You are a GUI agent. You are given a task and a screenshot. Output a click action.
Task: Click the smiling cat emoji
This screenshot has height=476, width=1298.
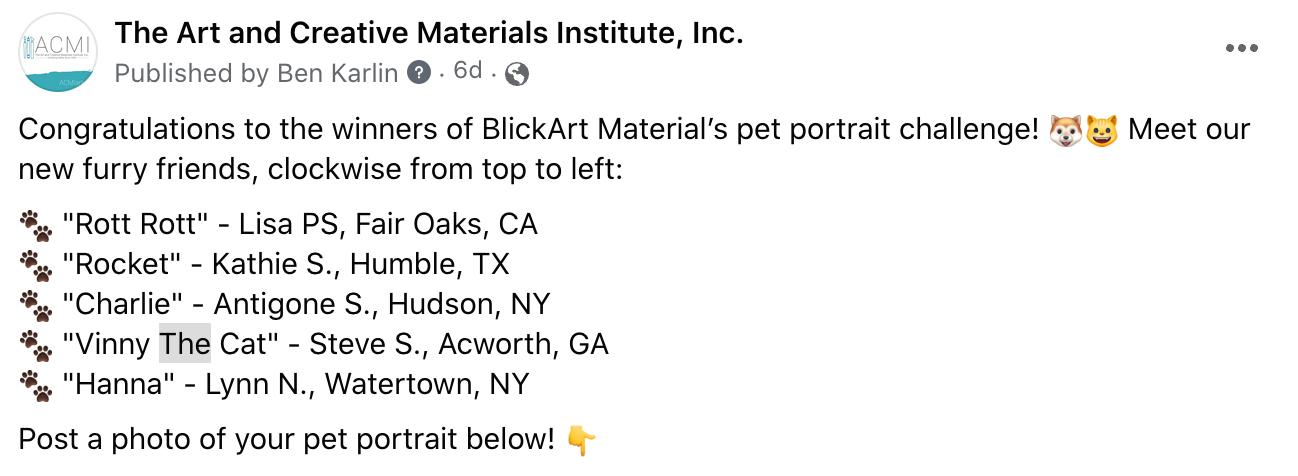[1101, 131]
